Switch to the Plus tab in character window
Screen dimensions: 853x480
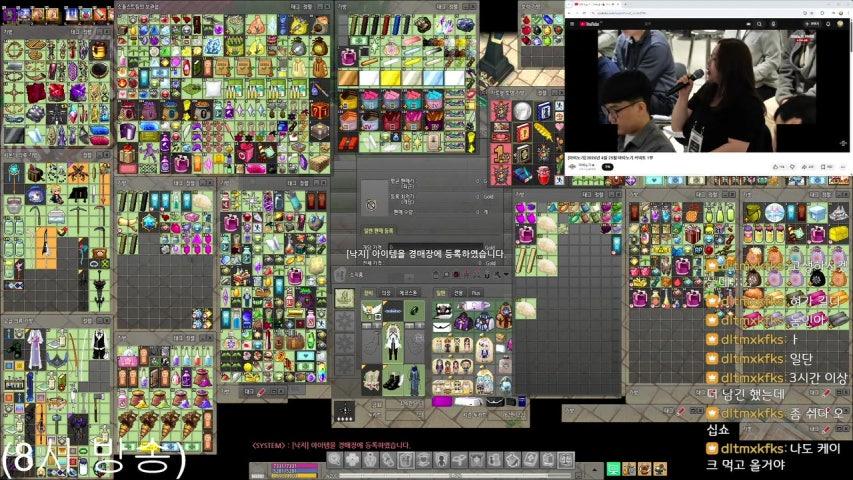[x=476, y=293]
